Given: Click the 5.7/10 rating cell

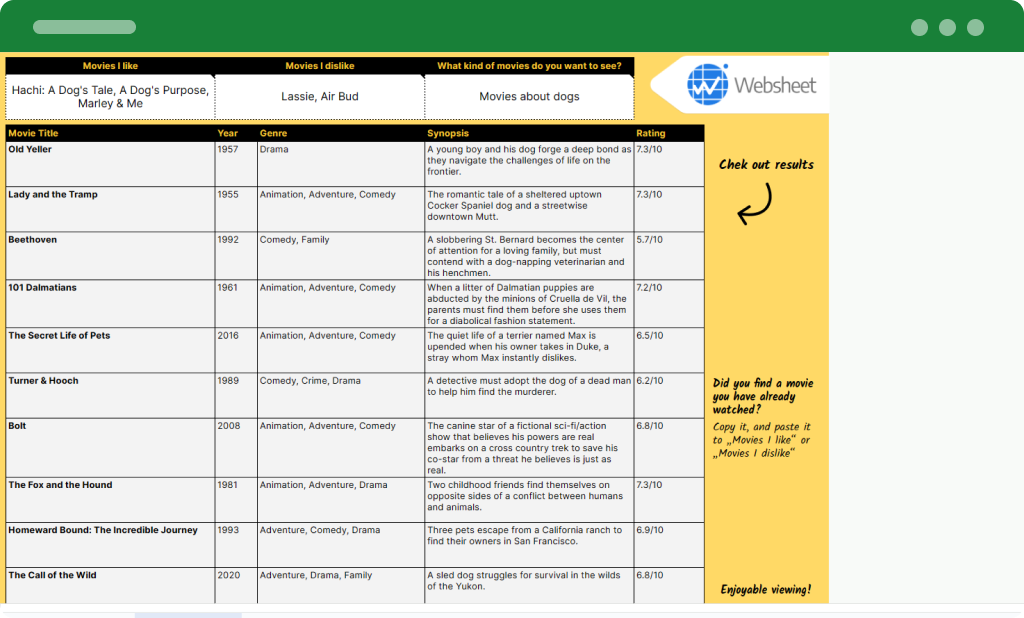Looking at the screenshot, I should click(669, 256).
